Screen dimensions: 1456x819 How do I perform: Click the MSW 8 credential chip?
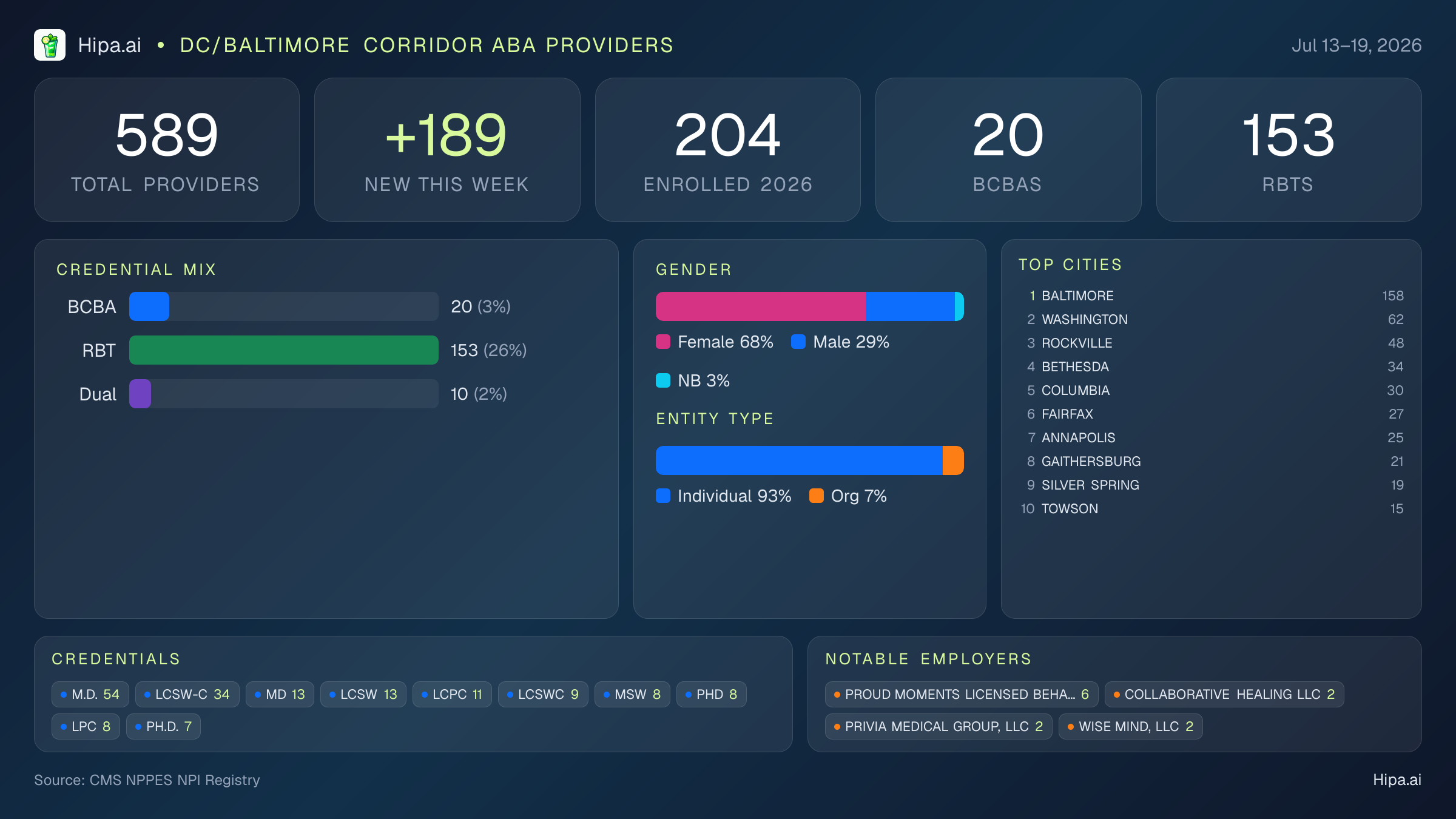[x=632, y=694]
